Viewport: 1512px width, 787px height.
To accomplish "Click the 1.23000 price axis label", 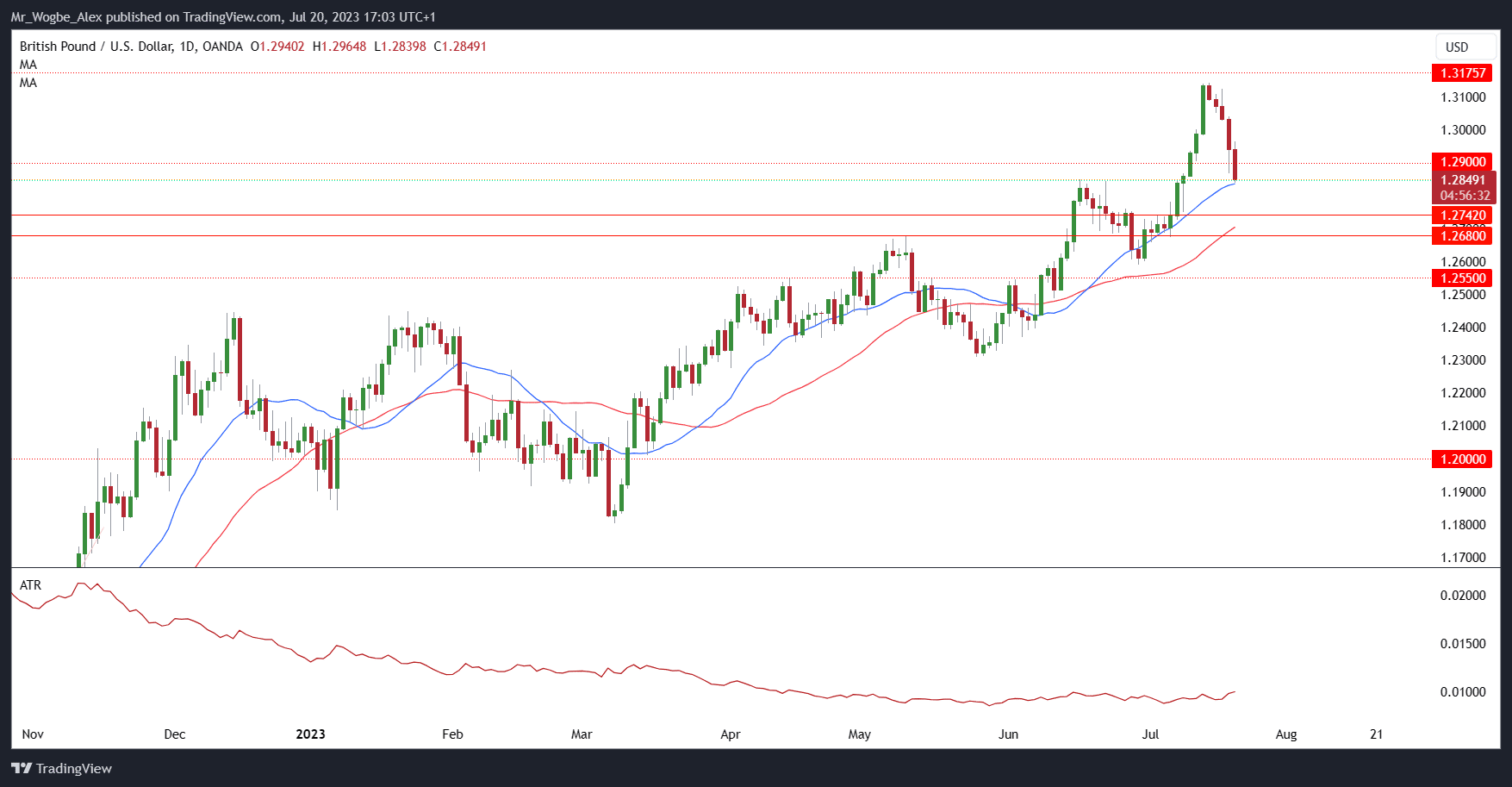I will (1463, 360).
